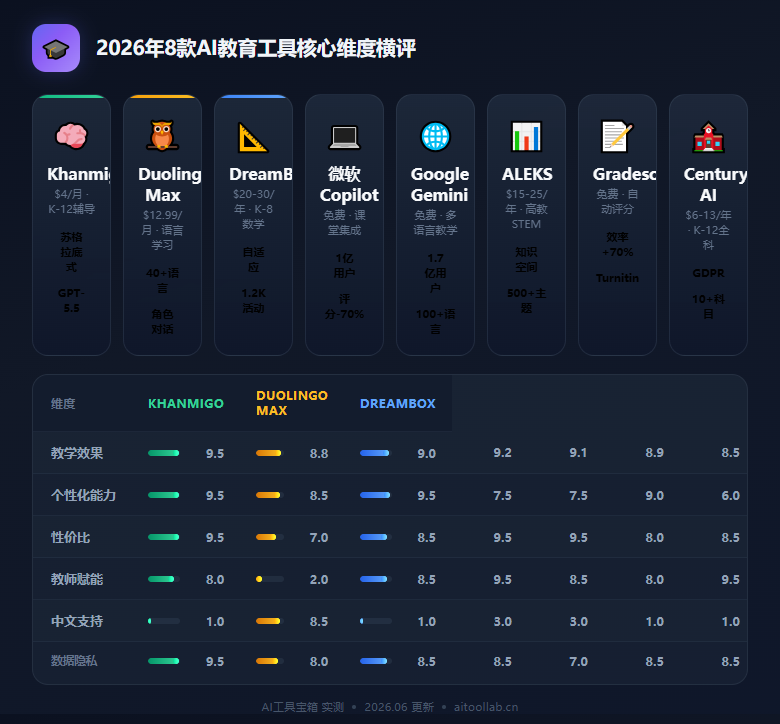Image resolution: width=780 pixels, height=724 pixels.
Task: Click the owl icon on Duolingo Max card
Action: [x=162, y=136]
